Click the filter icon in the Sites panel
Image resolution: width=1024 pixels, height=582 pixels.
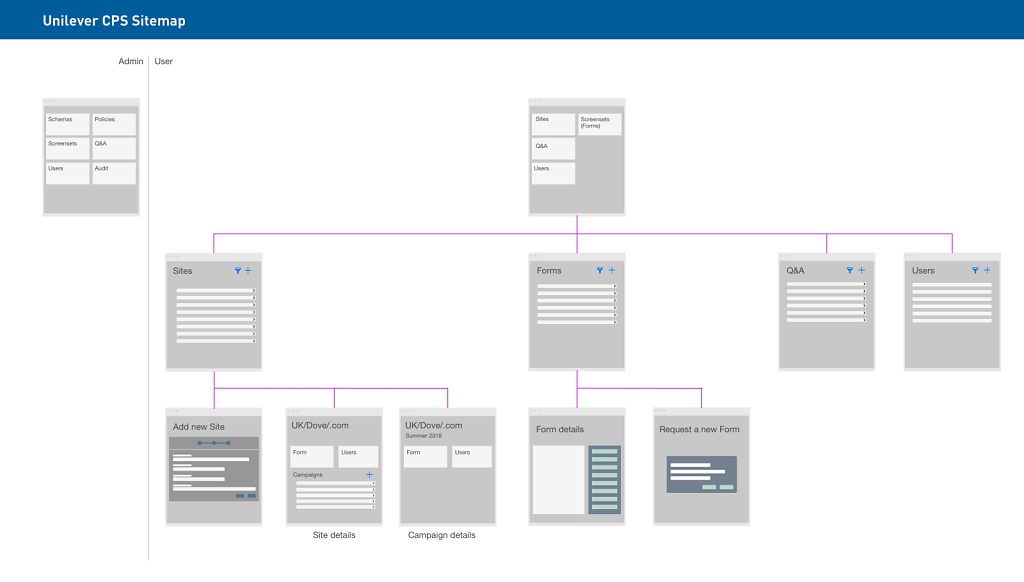coord(238,270)
